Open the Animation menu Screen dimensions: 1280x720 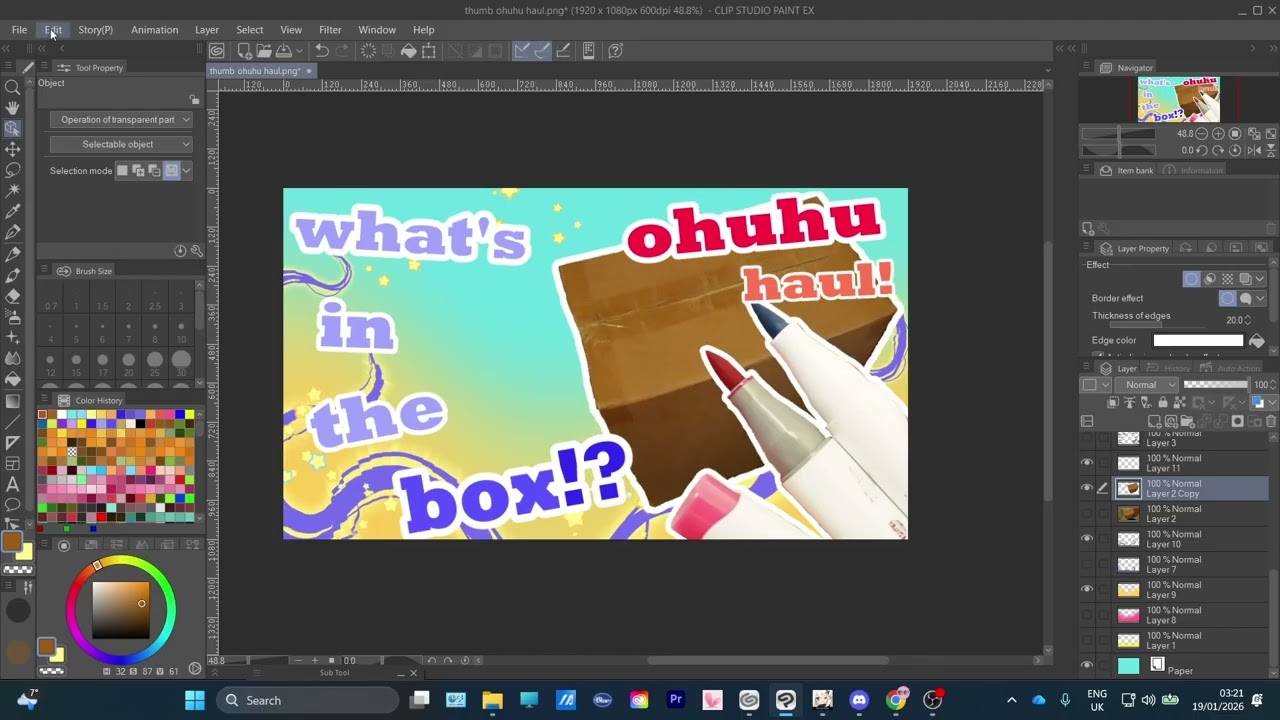click(154, 30)
